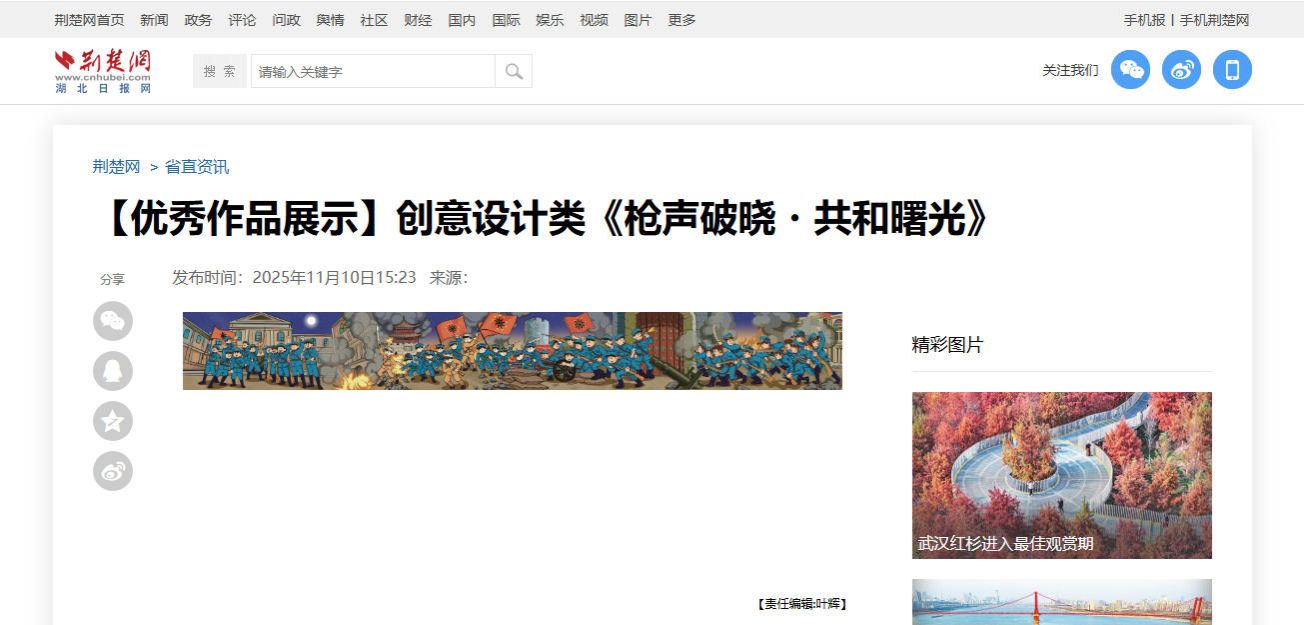Screen dimensions: 1304x625
Task: Open the 手机报 link
Action: pyautogui.click(x=1144, y=20)
